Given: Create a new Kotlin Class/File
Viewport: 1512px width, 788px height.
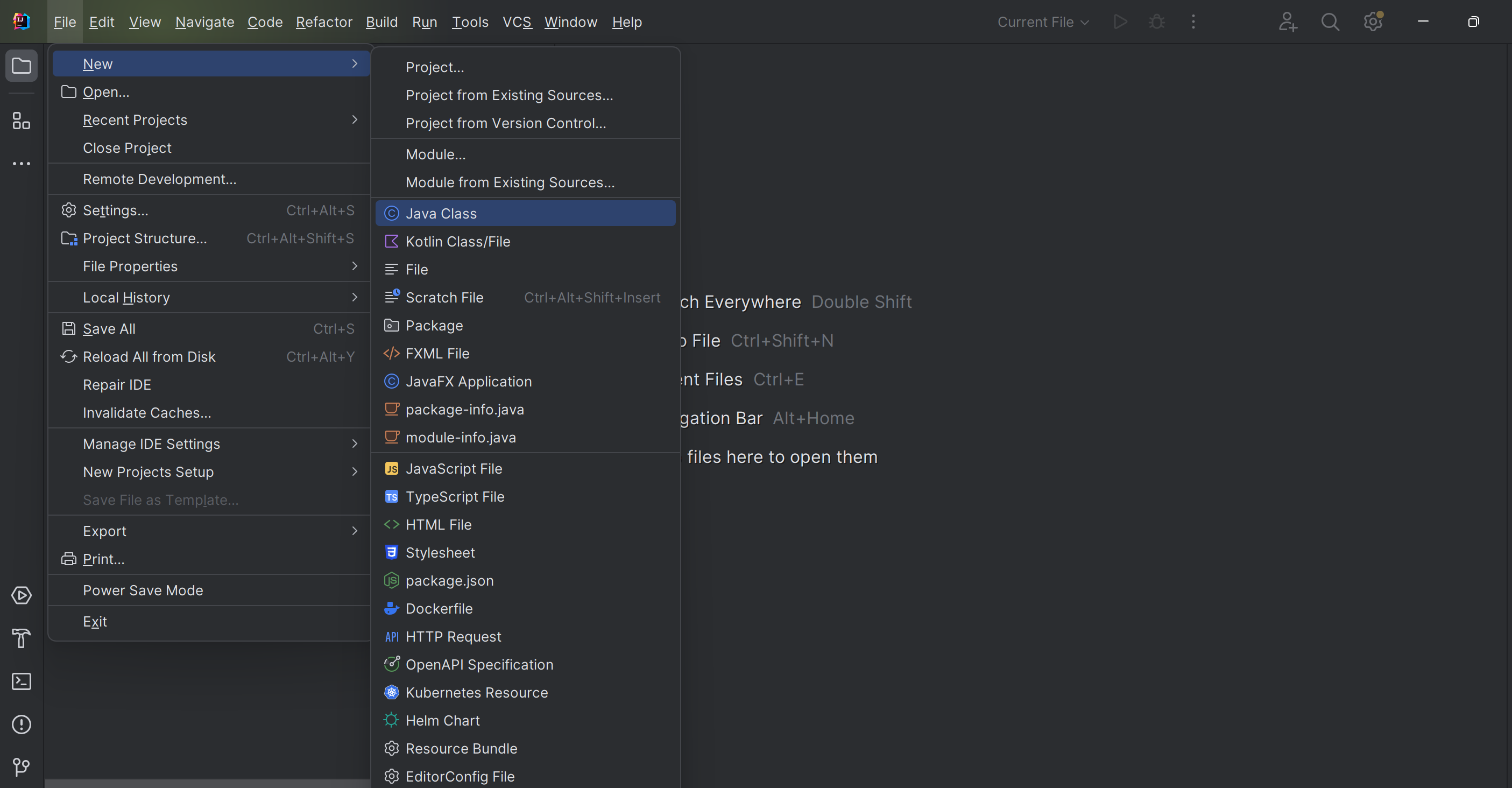Looking at the screenshot, I should [525, 241].
